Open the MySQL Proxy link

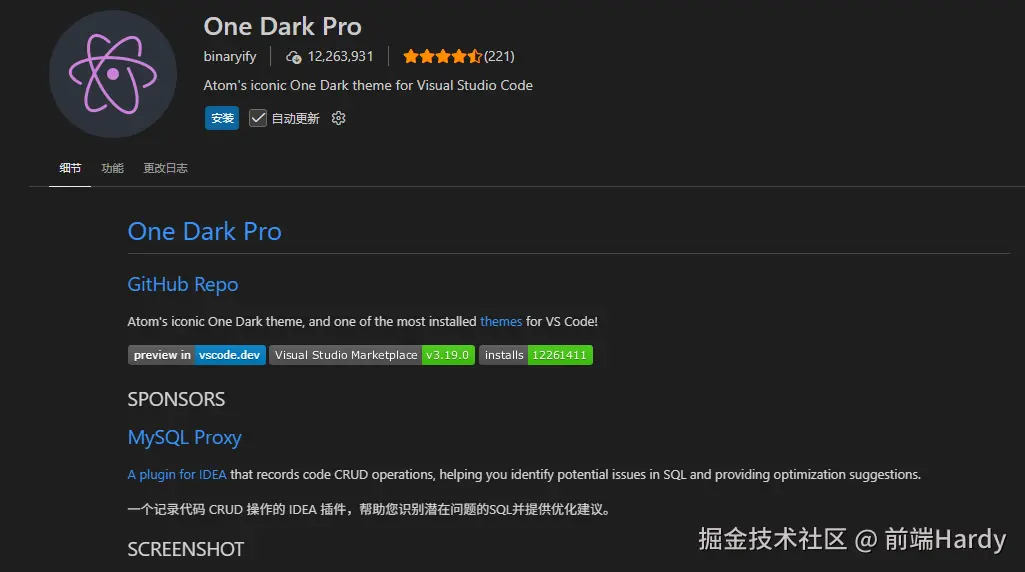[x=184, y=437]
